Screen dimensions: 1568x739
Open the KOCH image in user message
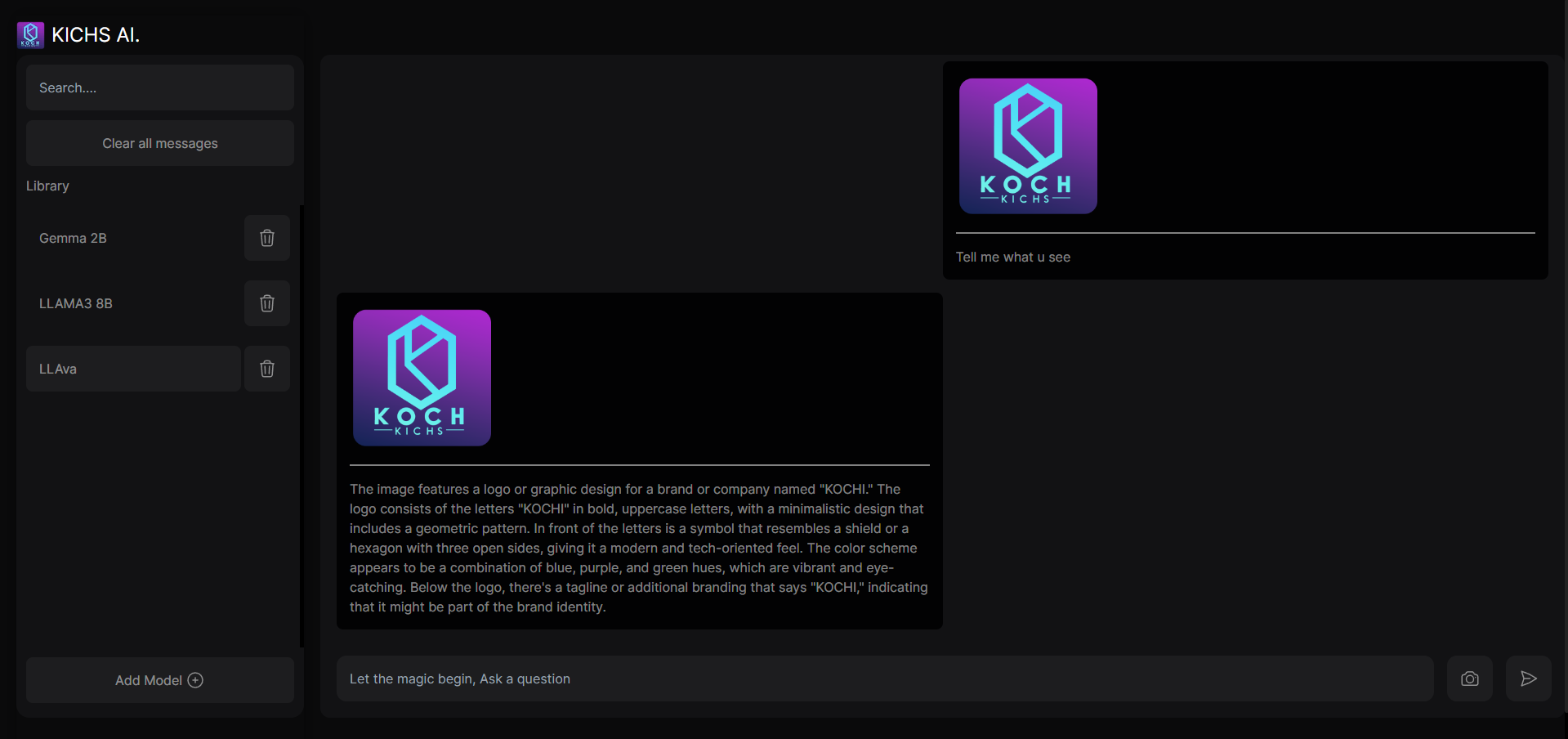click(1028, 146)
